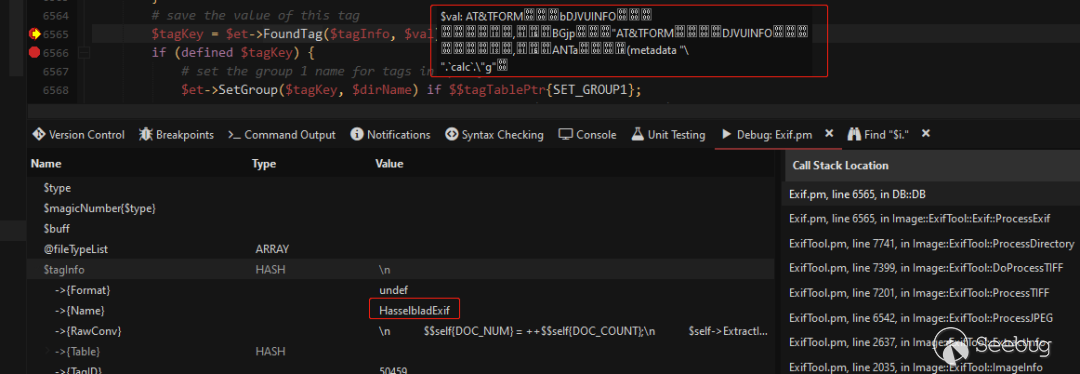The width and height of the screenshot is (1080, 374).
Task: Click the HasselbladExif value cell
Action: [414, 311]
